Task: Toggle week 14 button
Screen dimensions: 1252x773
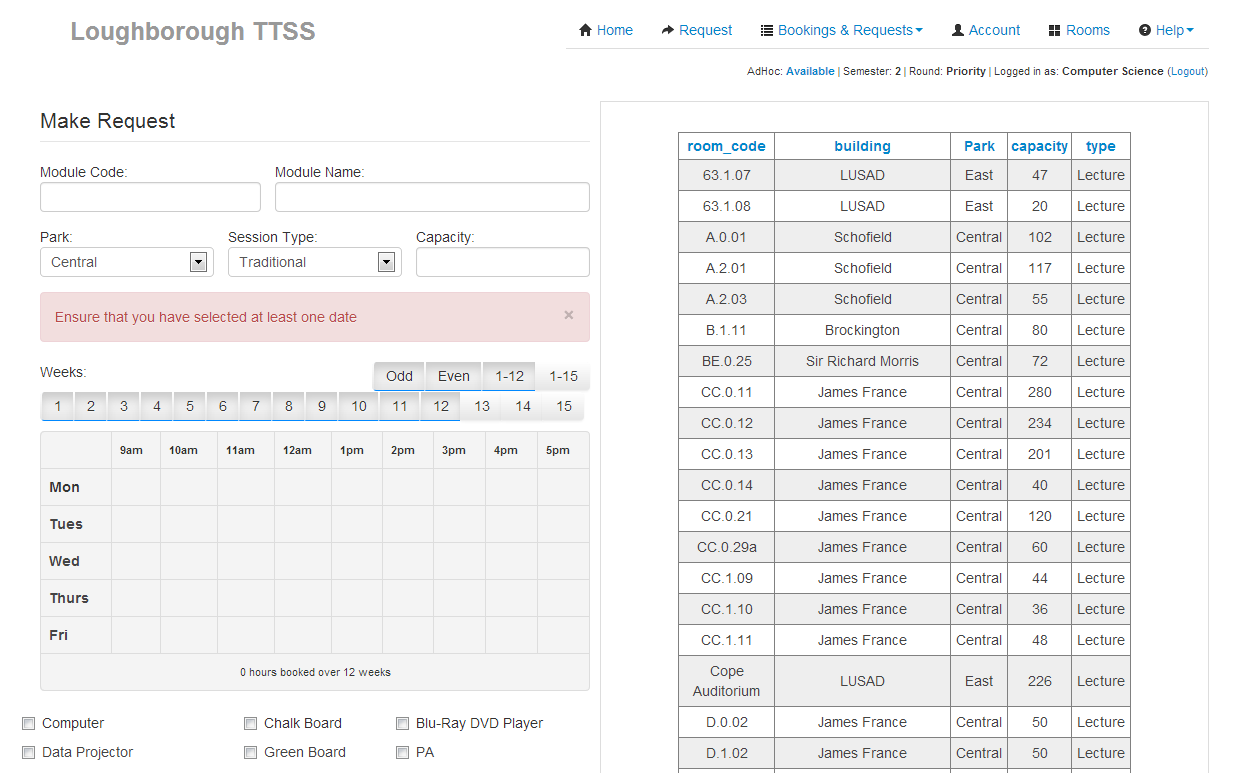Action: point(523,406)
